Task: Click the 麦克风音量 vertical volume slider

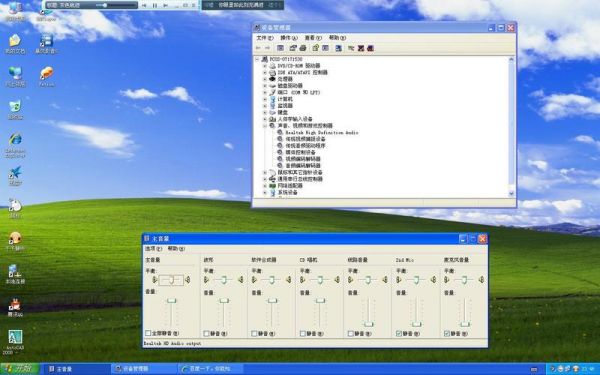Action: pyautogui.click(x=465, y=324)
